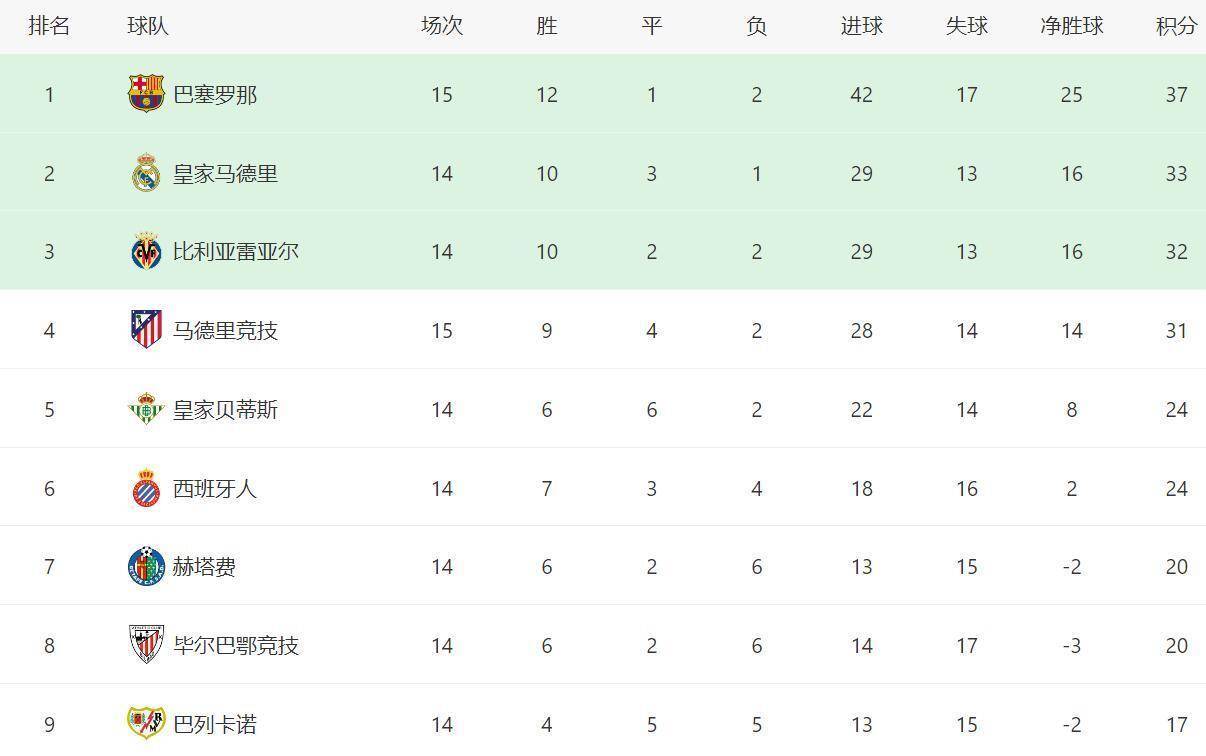1206x756 pixels.
Task: Click the 进球 column header
Action: tap(861, 26)
